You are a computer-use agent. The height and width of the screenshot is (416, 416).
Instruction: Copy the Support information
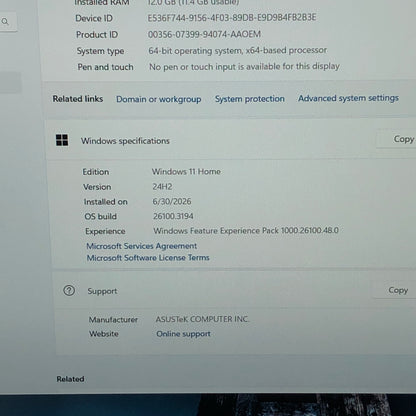[x=397, y=290]
